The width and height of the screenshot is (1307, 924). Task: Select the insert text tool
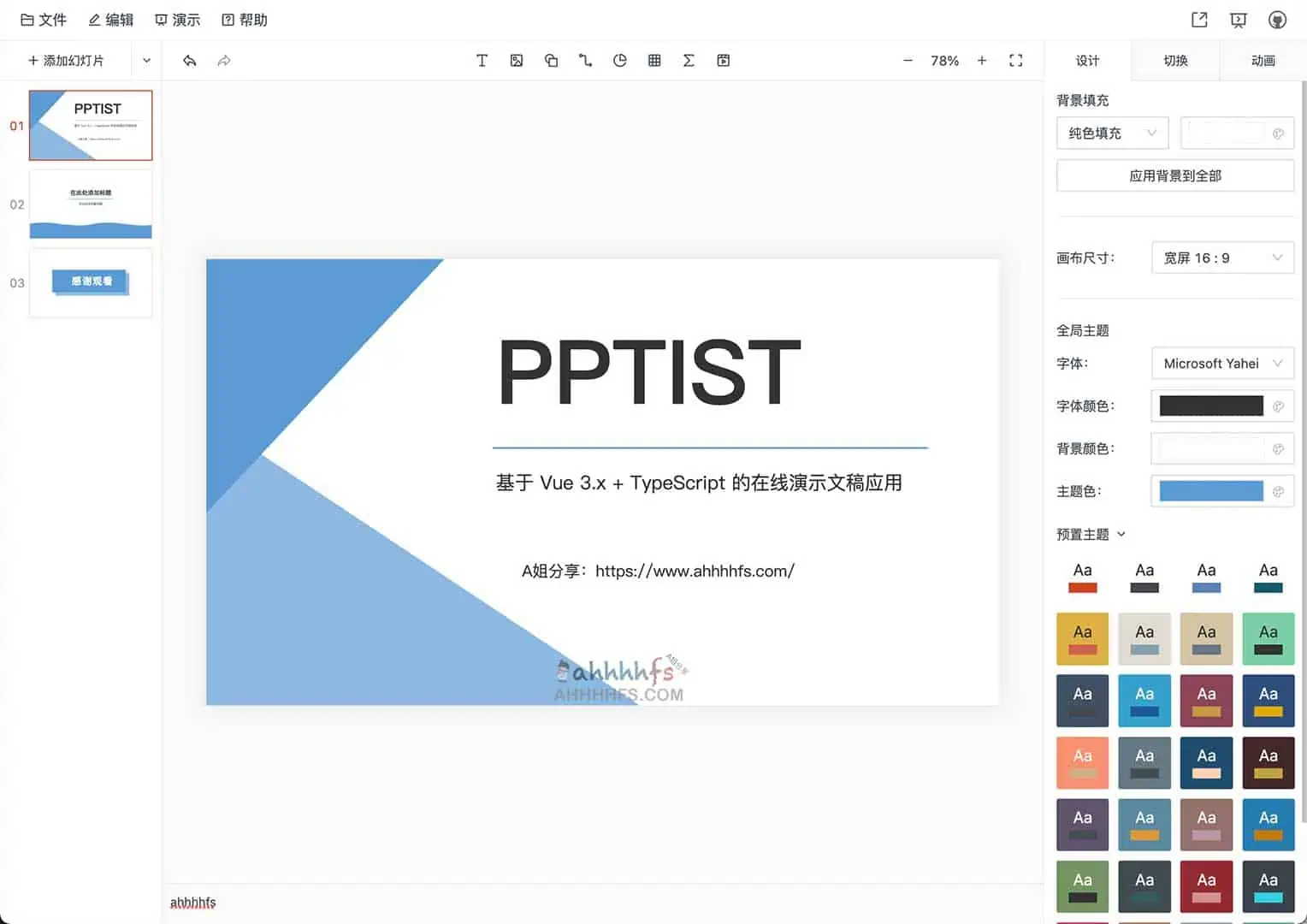point(482,60)
